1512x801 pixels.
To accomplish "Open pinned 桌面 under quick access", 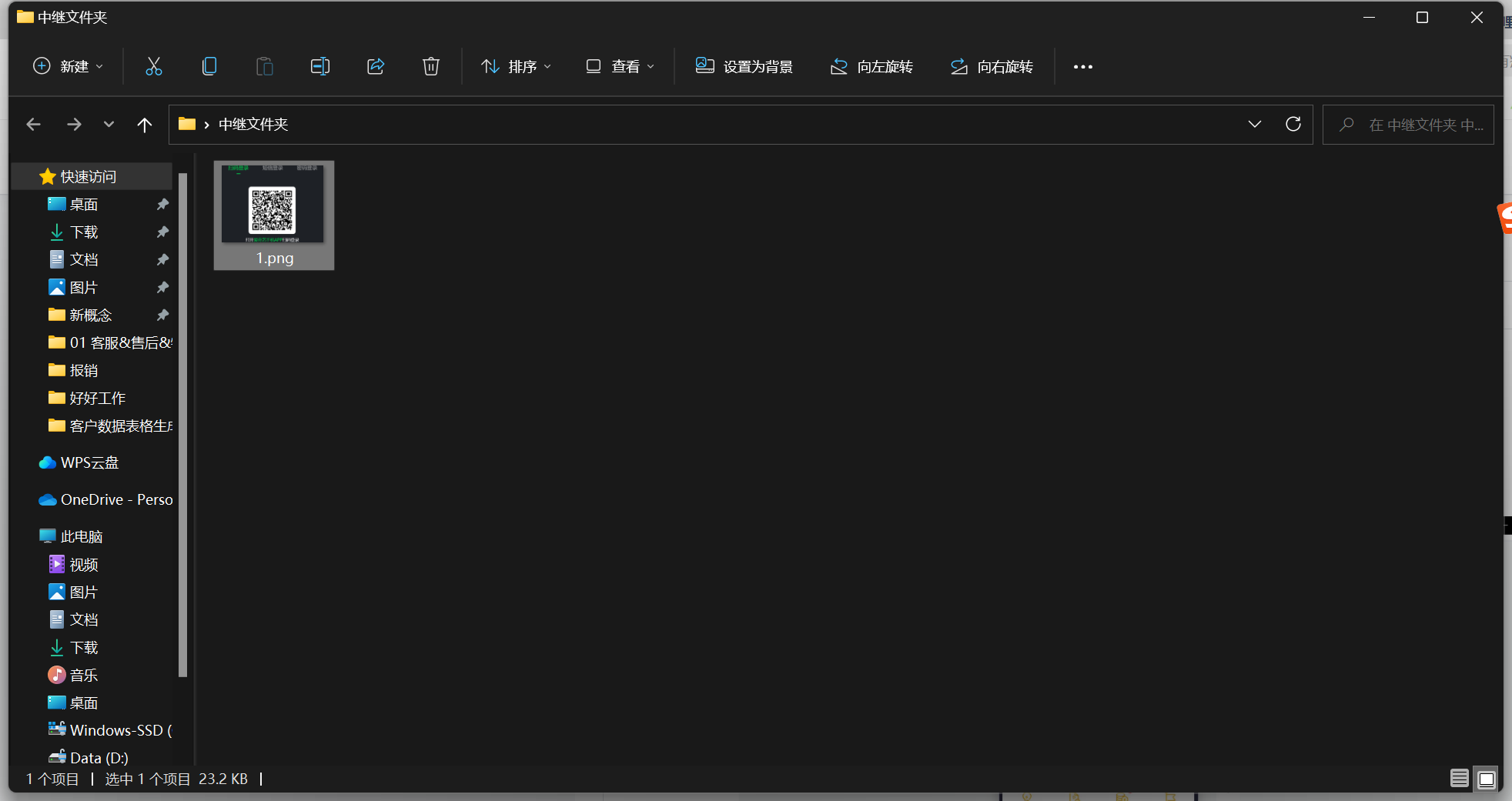I will point(84,205).
